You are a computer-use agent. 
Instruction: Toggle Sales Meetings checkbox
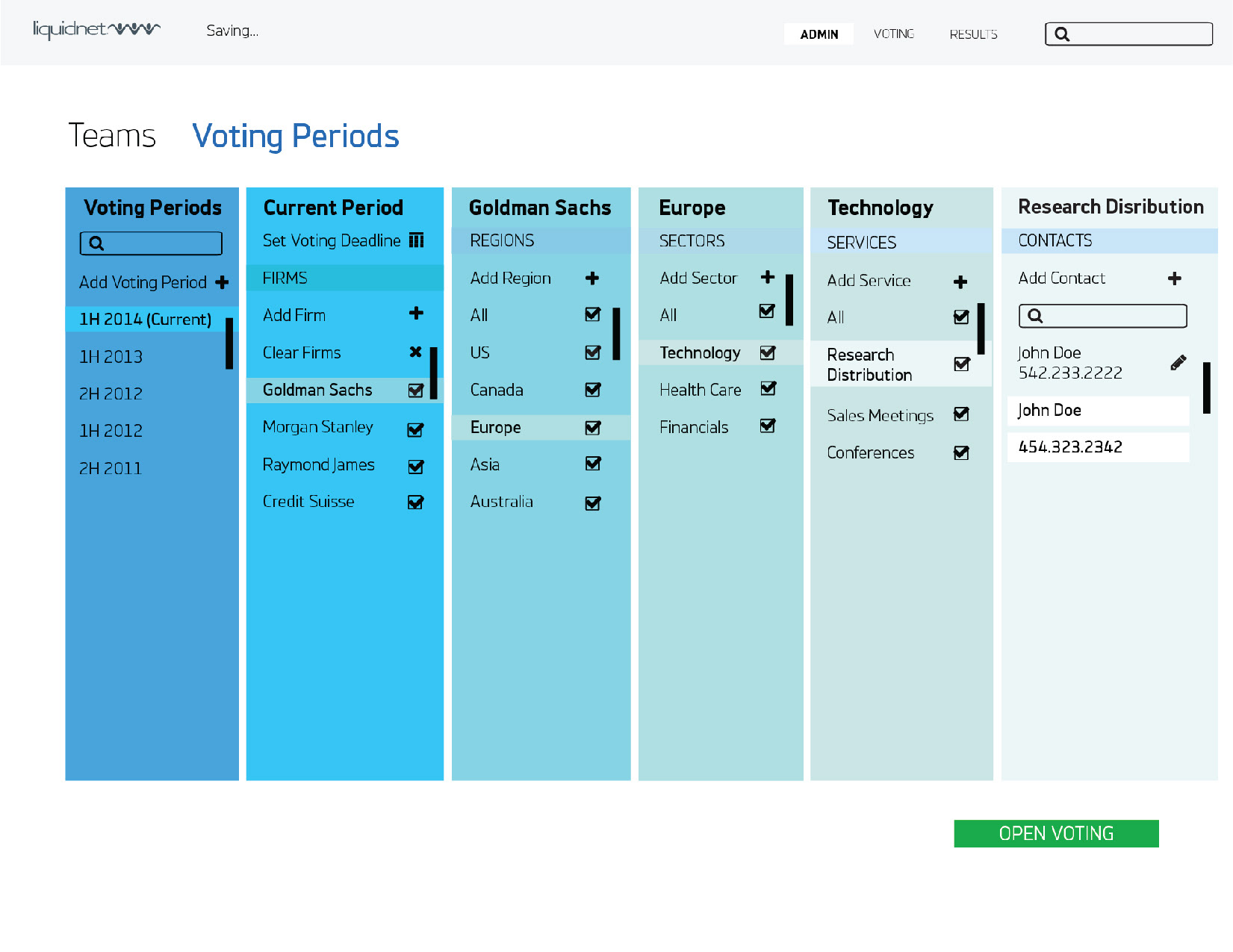click(x=962, y=414)
